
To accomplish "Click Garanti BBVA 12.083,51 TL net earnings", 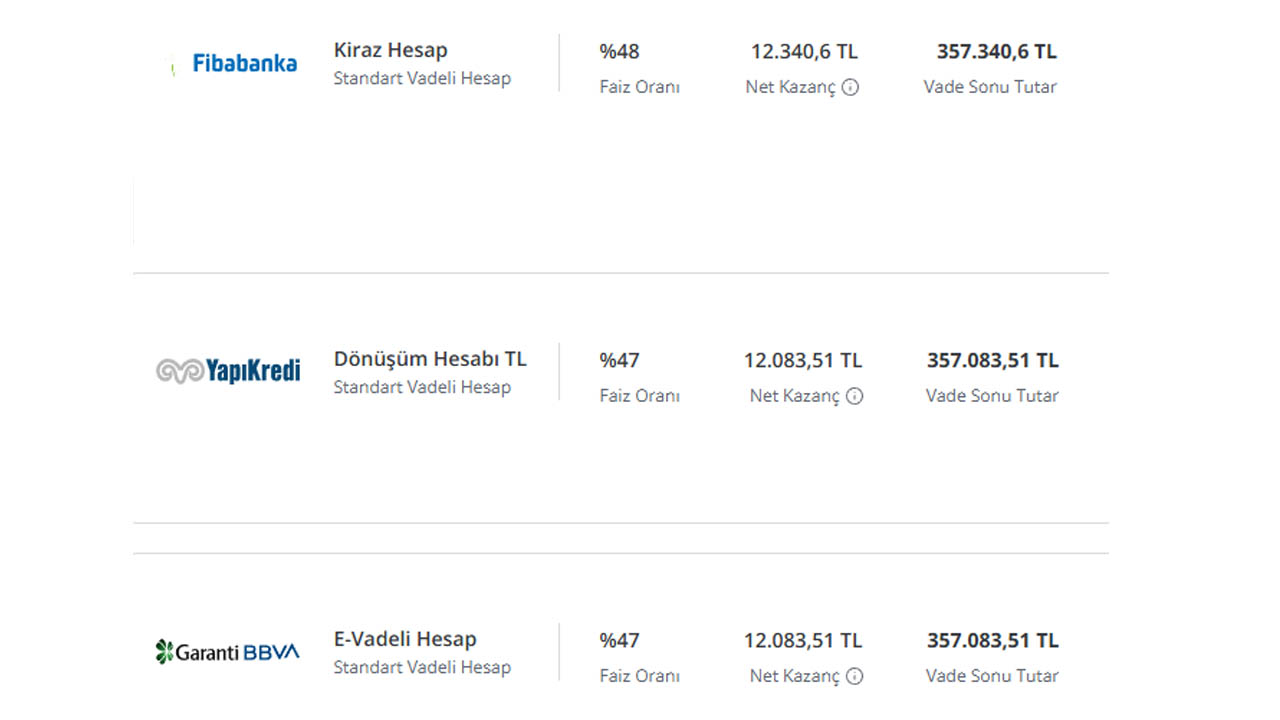I will click(x=802, y=640).
